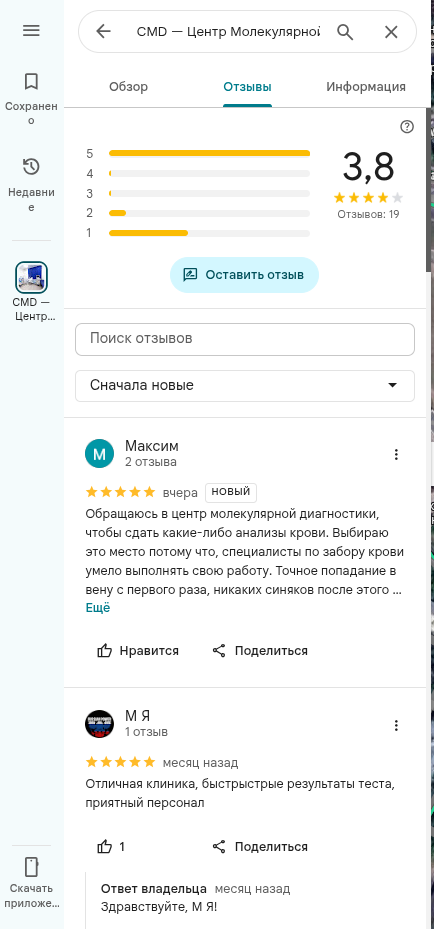Open the rating help question mark
The image size is (434, 929).
click(407, 126)
